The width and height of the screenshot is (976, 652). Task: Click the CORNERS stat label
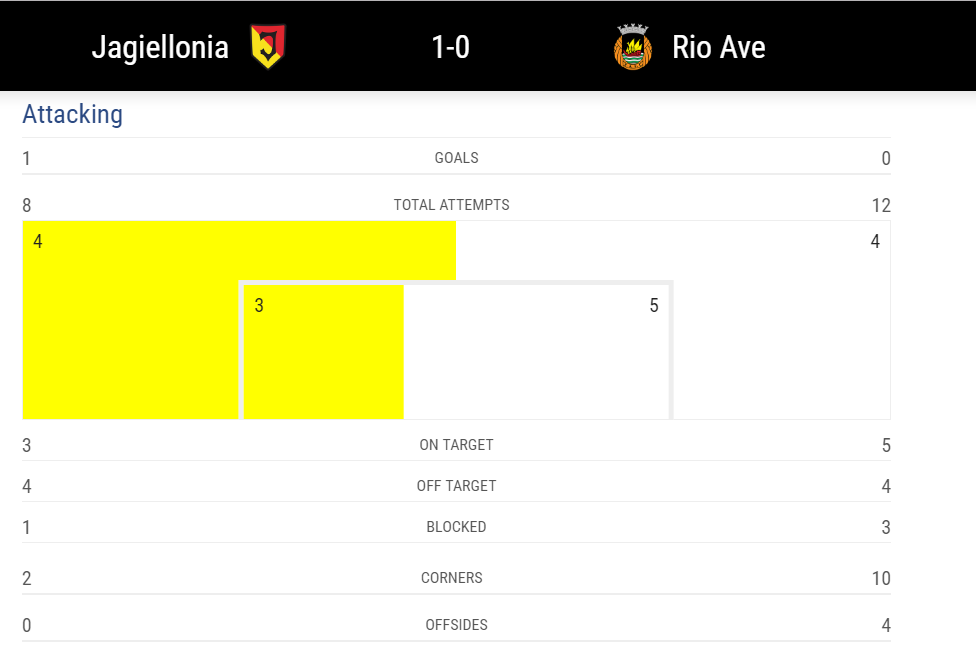452,578
